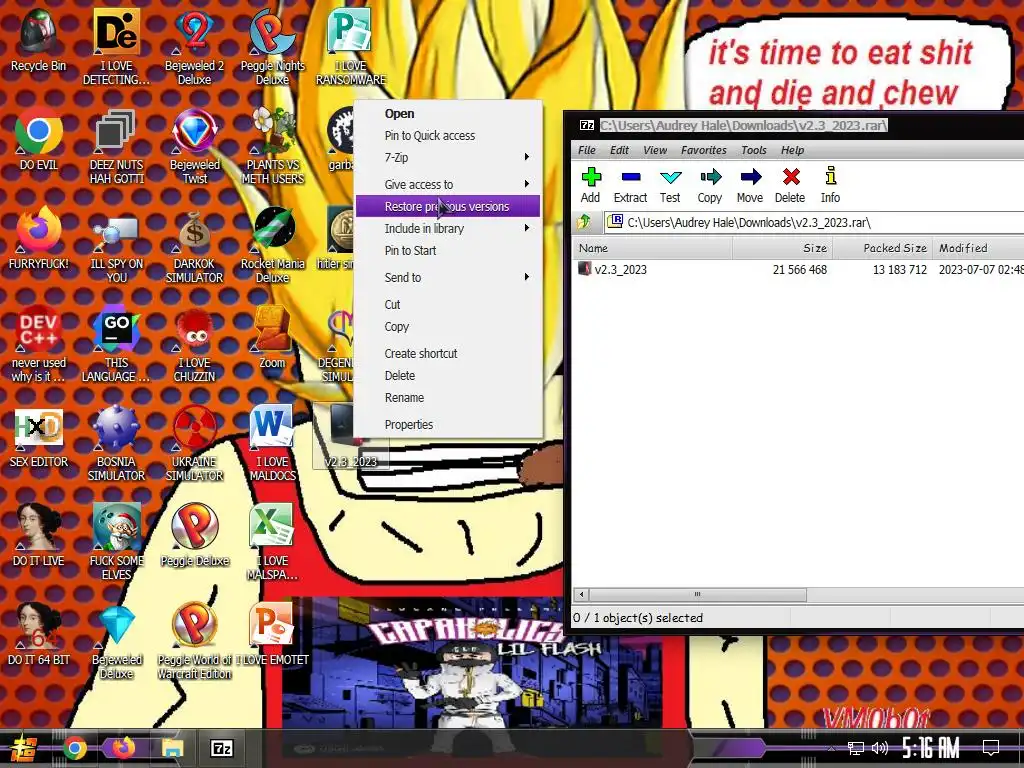
Task: Select the DEEZ NUTS HAH GOTTI icon
Action: 116,146
